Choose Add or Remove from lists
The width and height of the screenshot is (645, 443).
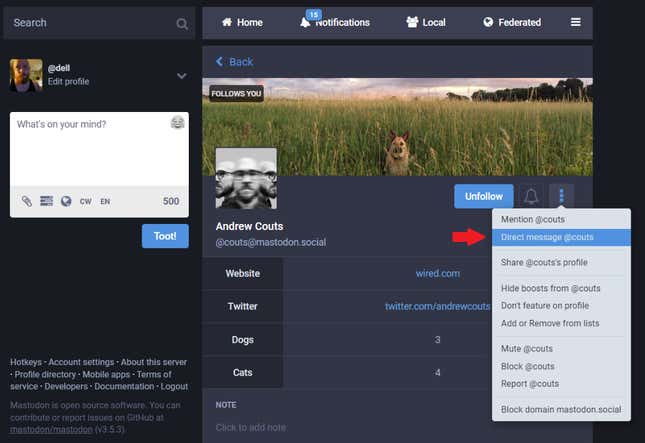[x=561, y=323]
